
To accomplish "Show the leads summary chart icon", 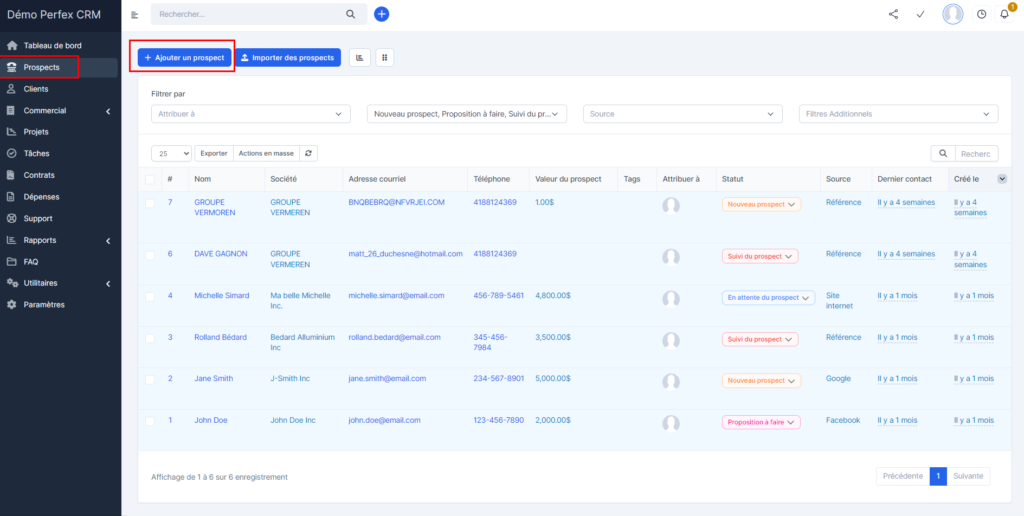I will point(360,57).
